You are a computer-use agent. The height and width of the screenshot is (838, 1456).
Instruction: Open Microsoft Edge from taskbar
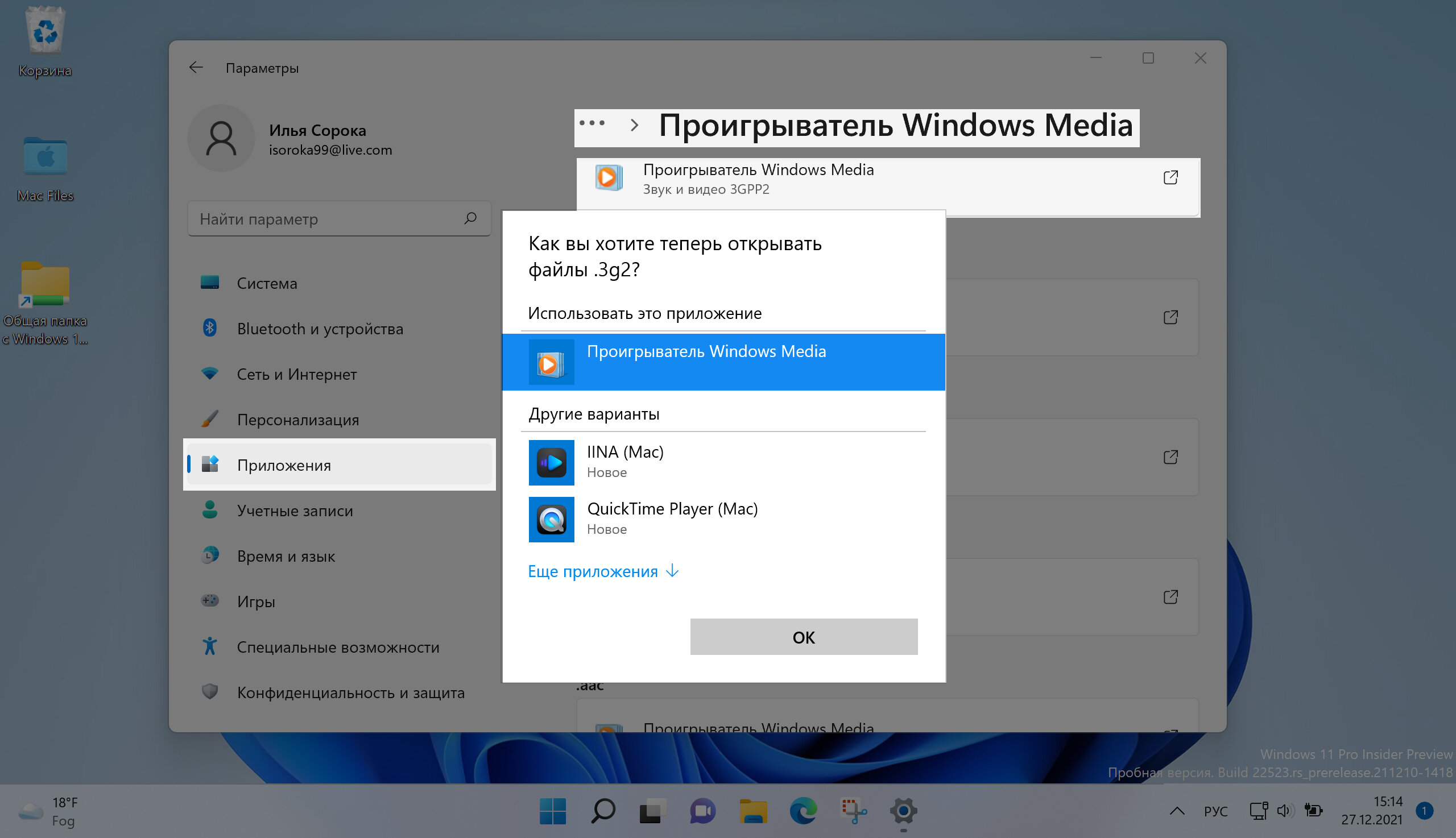tap(803, 811)
